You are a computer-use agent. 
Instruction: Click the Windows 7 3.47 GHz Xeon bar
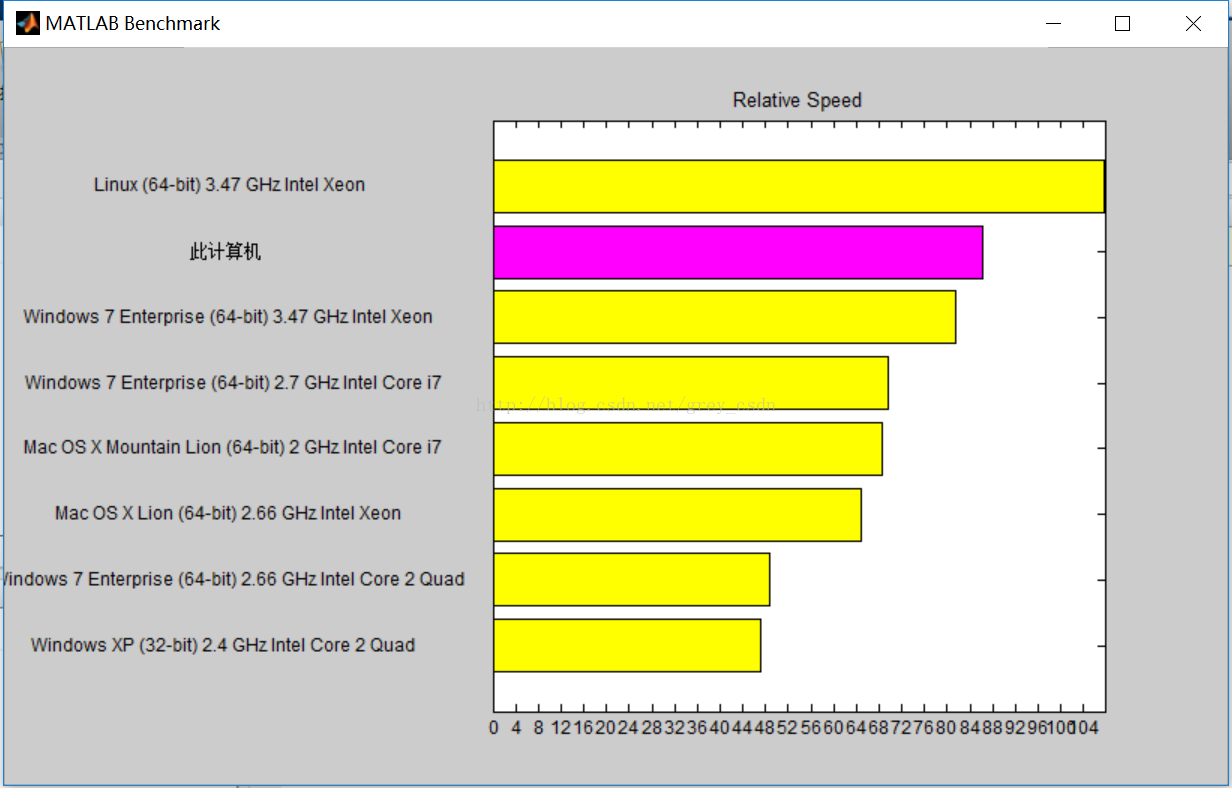pos(725,317)
